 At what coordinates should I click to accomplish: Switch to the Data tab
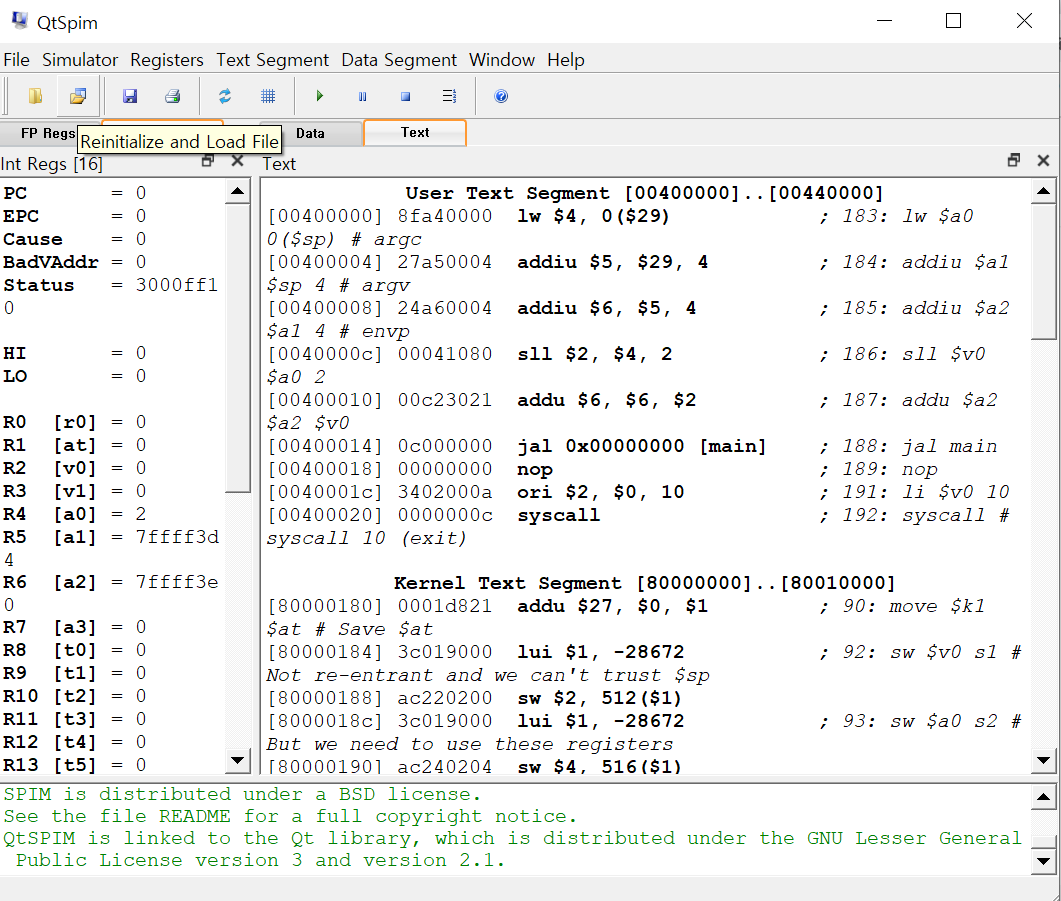coord(311,133)
